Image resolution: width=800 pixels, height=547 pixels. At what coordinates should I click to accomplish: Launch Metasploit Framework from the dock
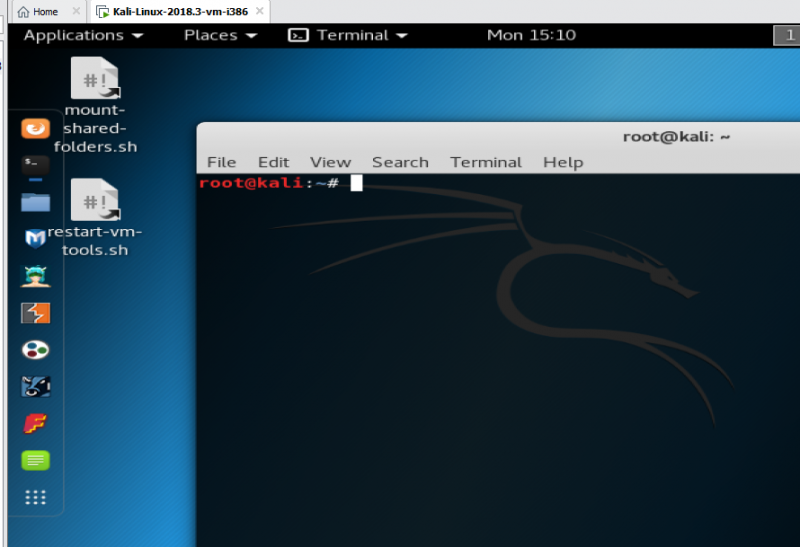point(35,239)
